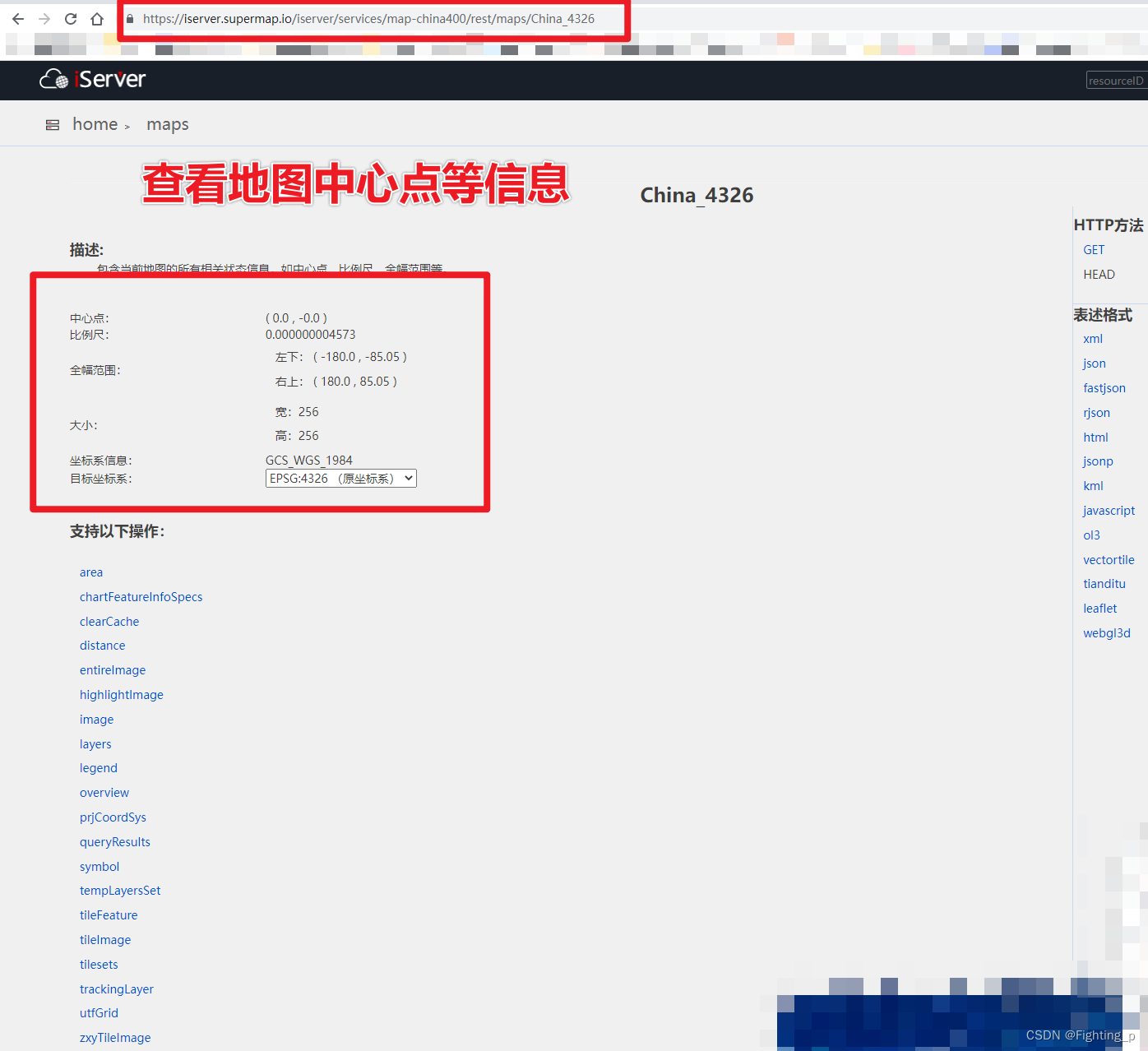
Task: Click the HTTP方法 sidebar heading
Action: 1109,225
